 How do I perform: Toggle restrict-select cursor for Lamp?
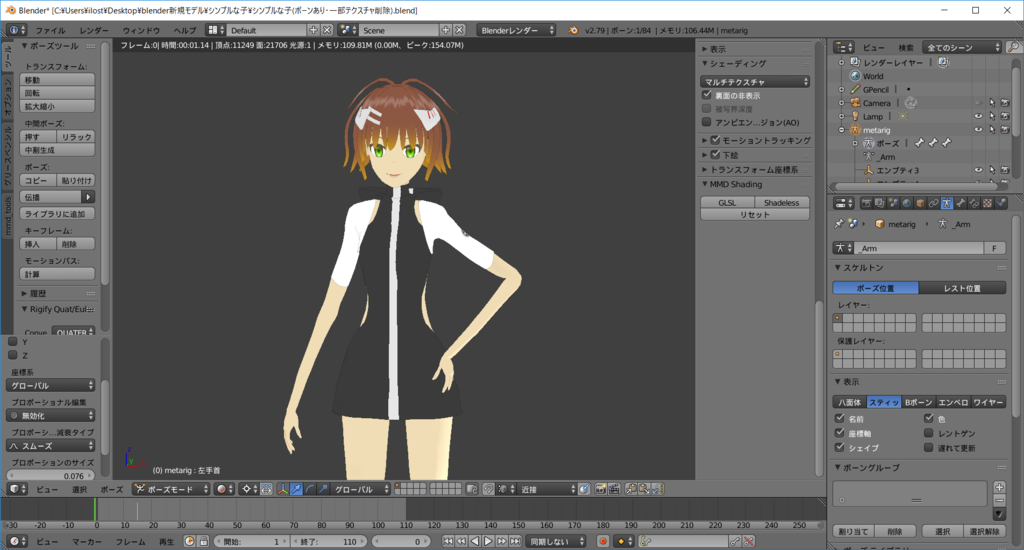(x=992, y=116)
